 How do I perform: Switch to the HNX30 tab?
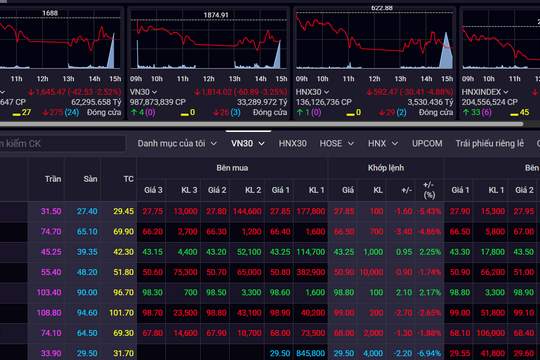tap(292, 143)
